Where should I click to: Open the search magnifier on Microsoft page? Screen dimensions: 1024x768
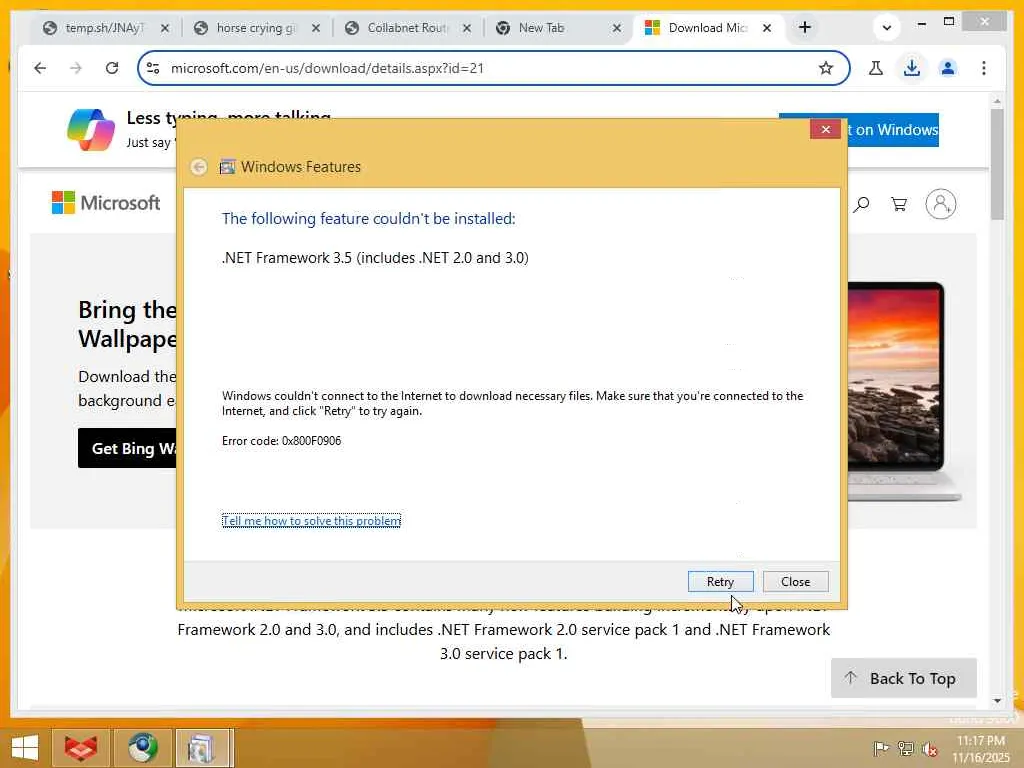point(861,204)
